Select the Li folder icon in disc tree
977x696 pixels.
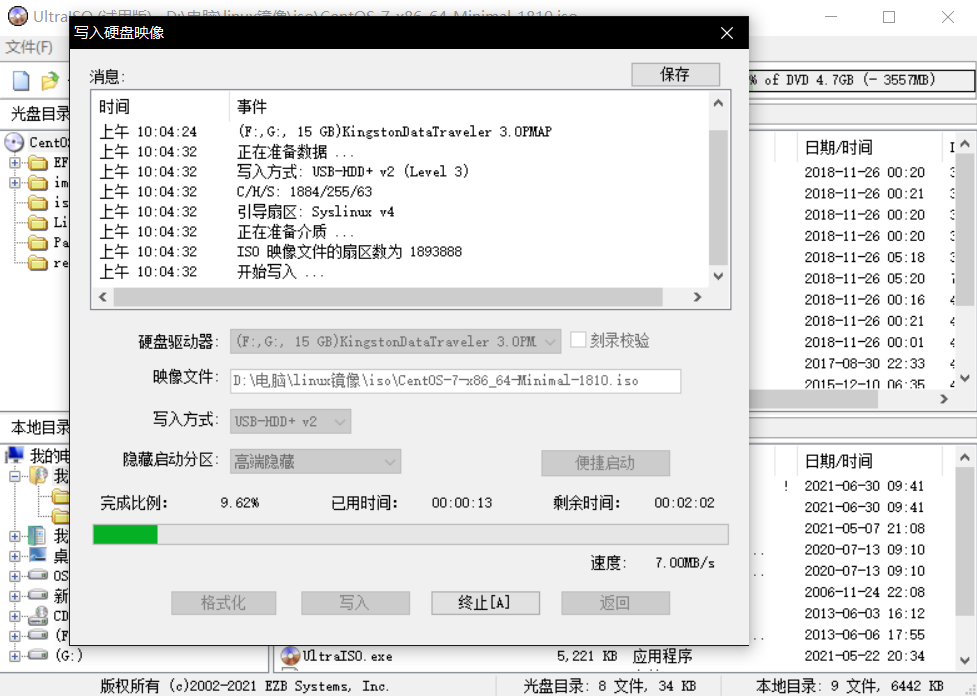[38, 223]
